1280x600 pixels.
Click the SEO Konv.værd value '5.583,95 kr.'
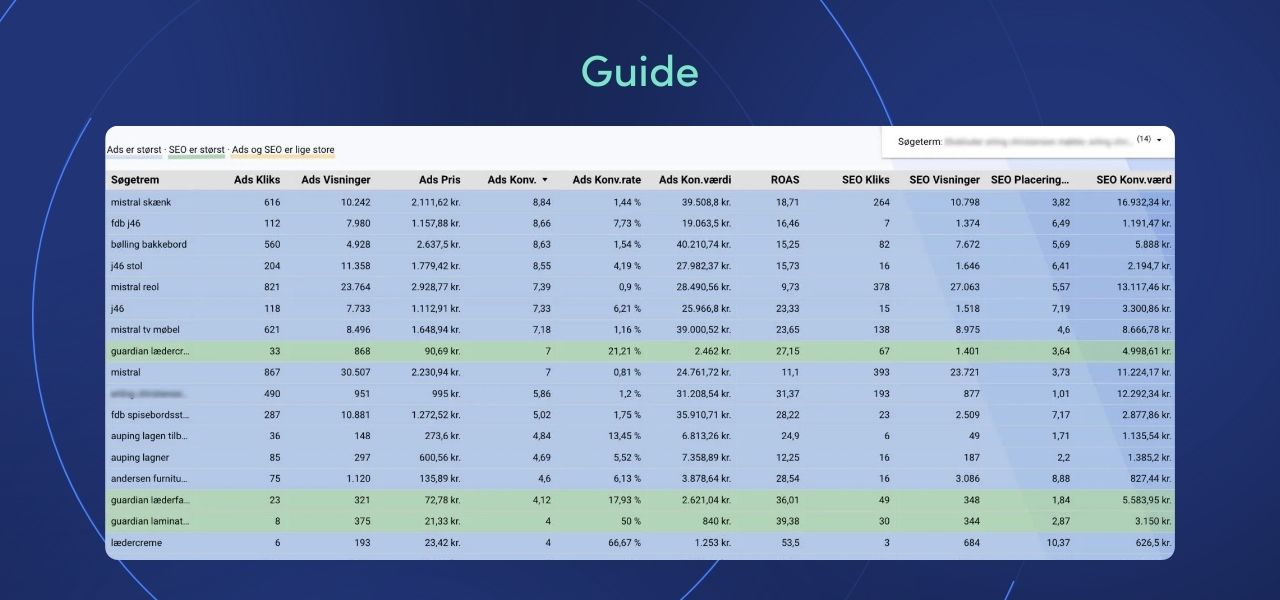1144,500
